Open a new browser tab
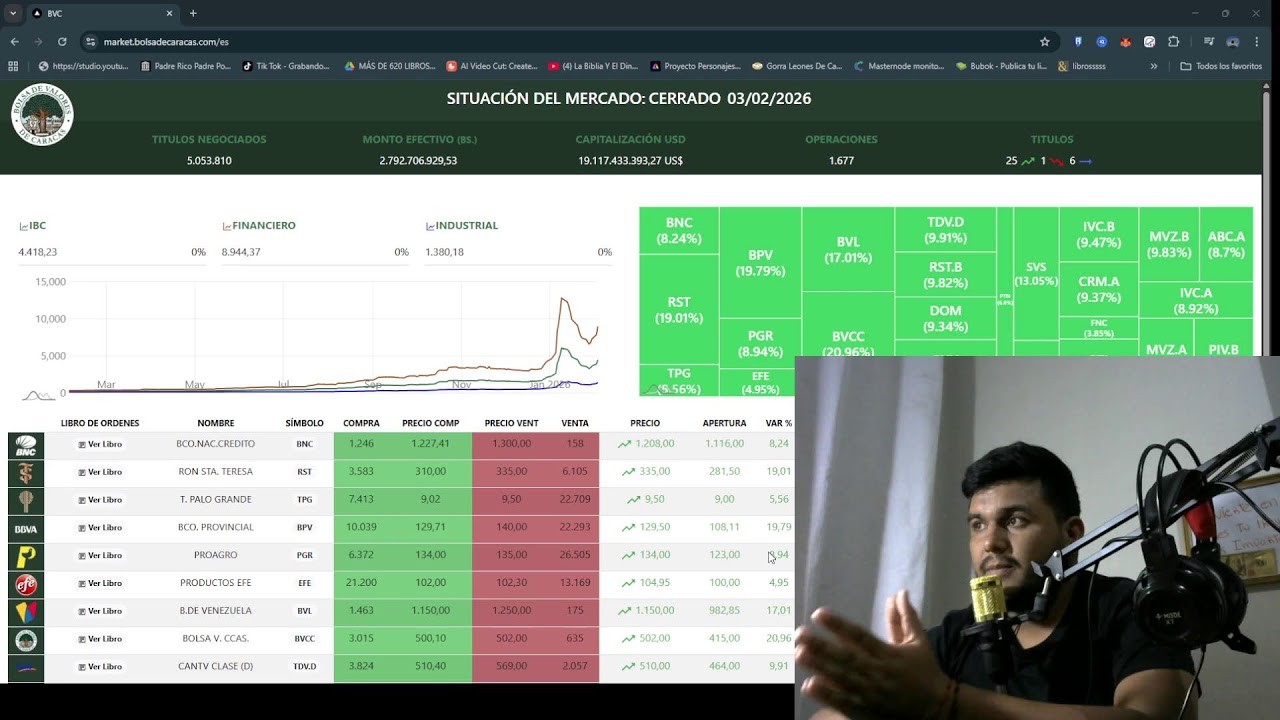This screenshot has height=720, width=1280. click(193, 13)
